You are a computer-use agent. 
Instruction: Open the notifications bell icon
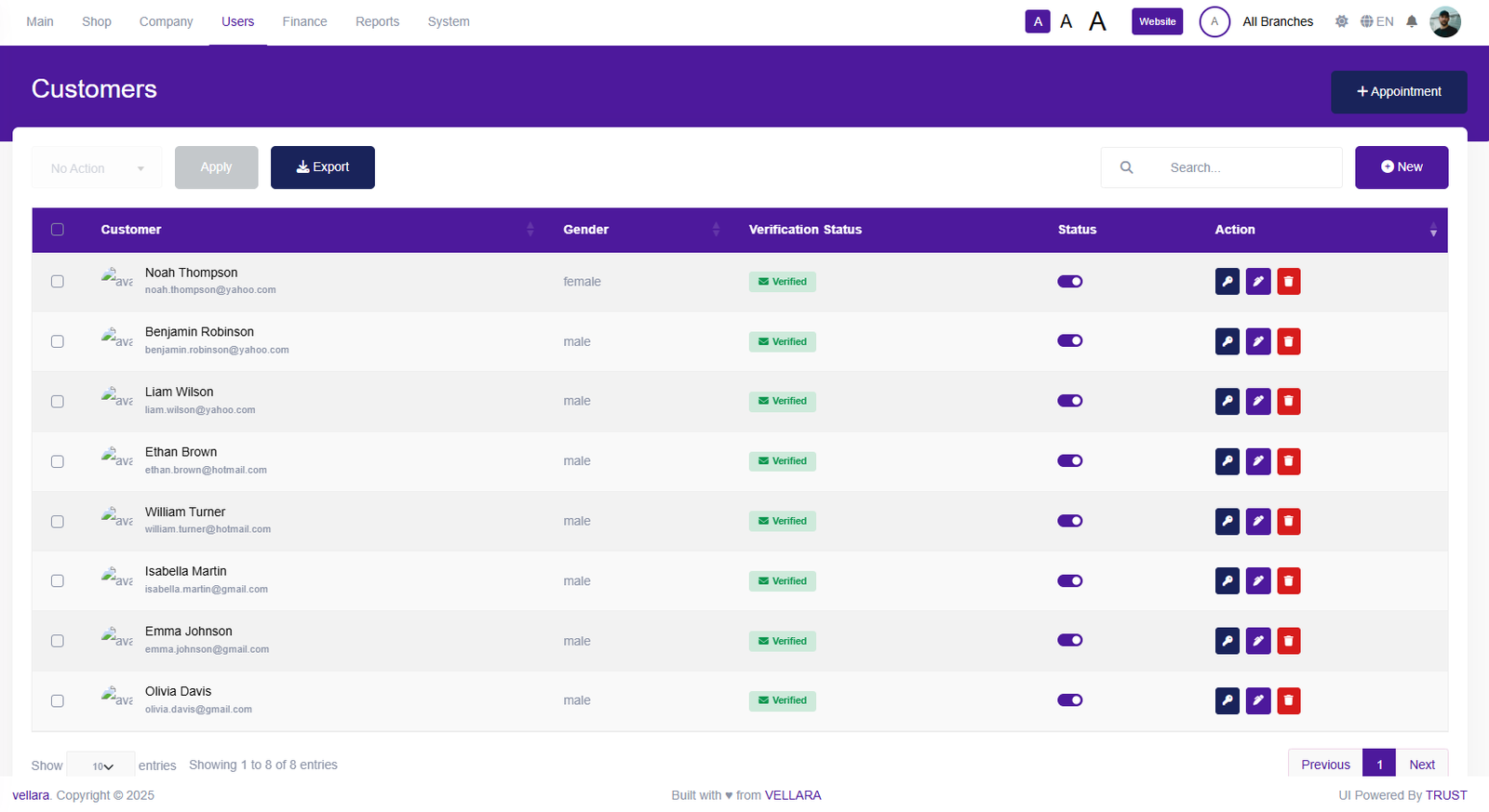pyautogui.click(x=1412, y=21)
